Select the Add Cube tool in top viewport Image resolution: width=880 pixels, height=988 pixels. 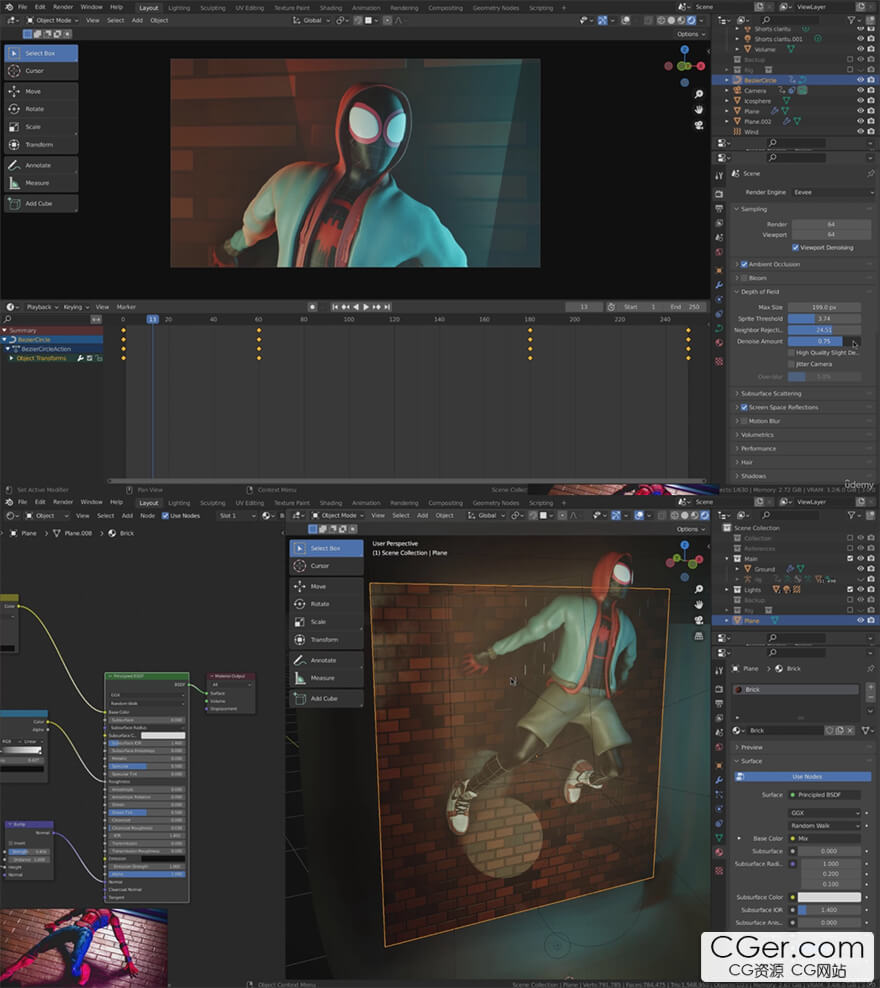(x=41, y=204)
